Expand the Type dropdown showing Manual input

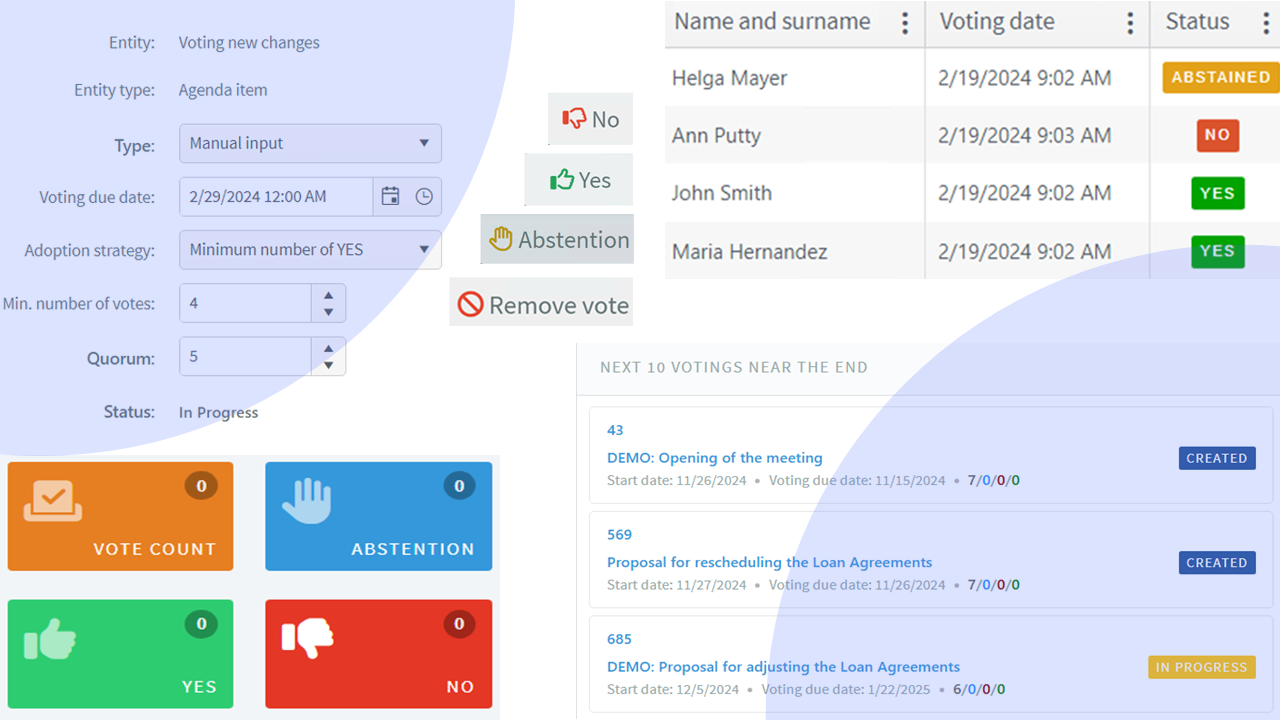coord(310,143)
